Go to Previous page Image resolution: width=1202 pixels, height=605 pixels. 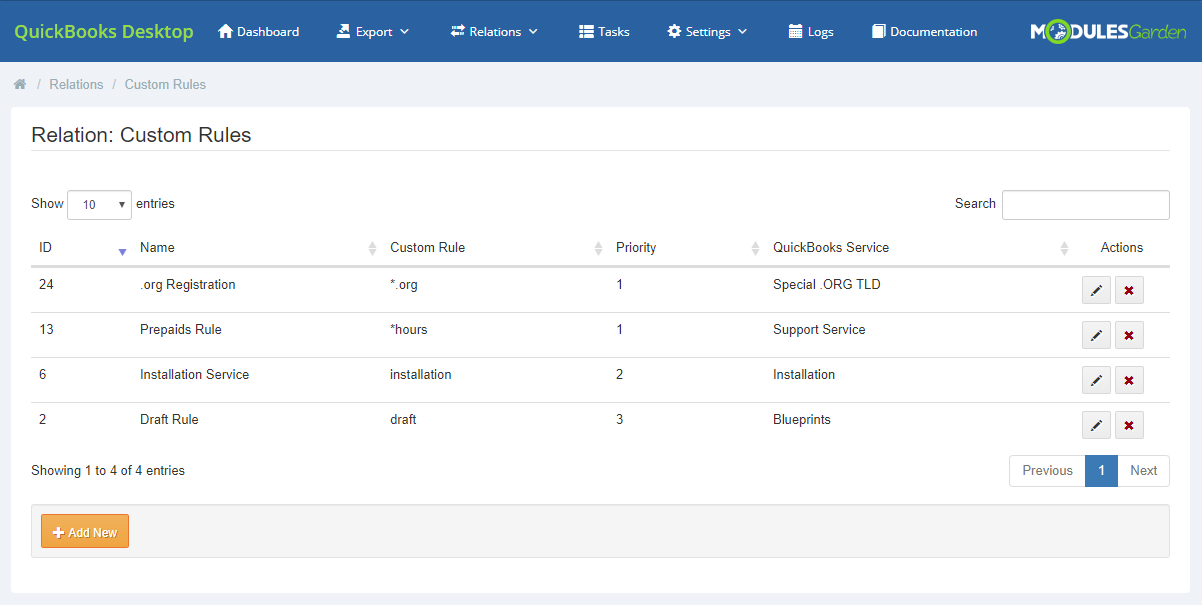[1047, 471]
